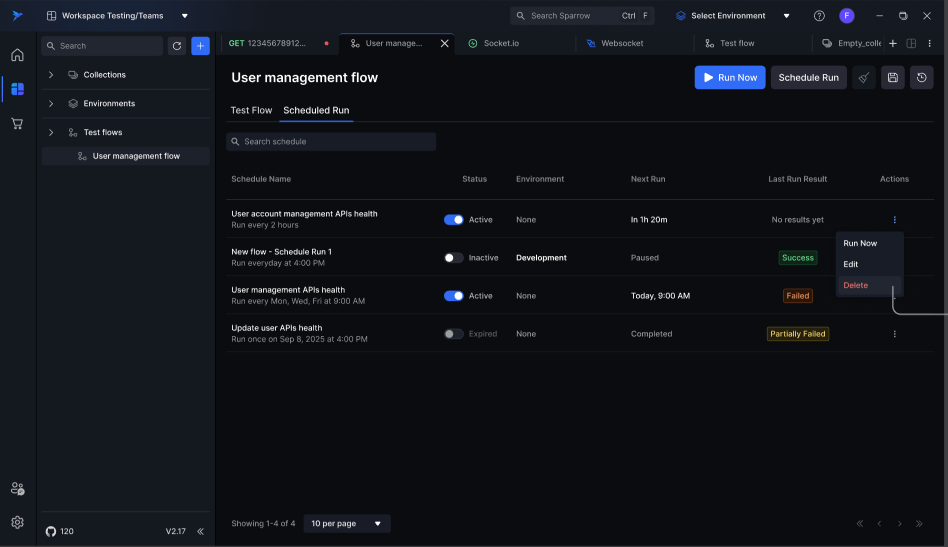This screenshot has height=547, width=948.
Task: Enable the New flow - Schedule Run 1 toggle
Action: click(x=453, y=258)
